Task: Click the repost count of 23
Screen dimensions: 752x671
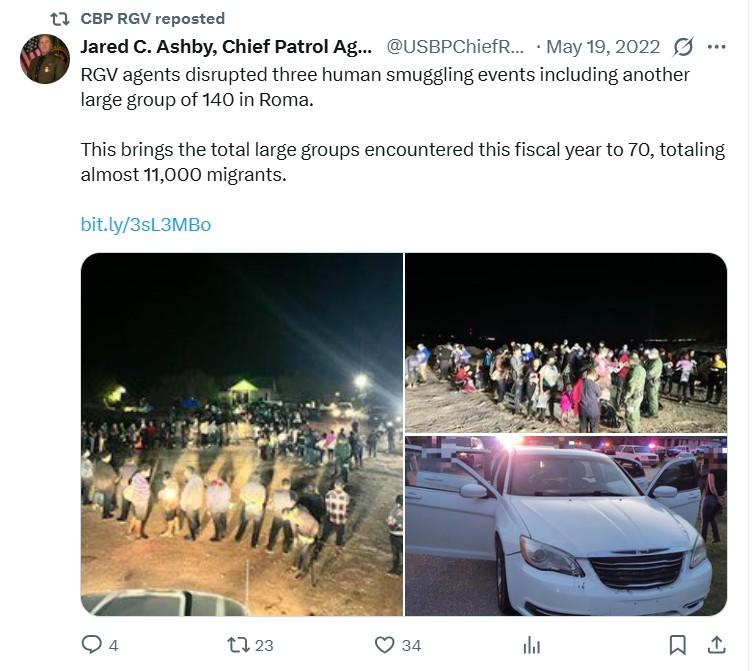Action: [x=264, y=646]
